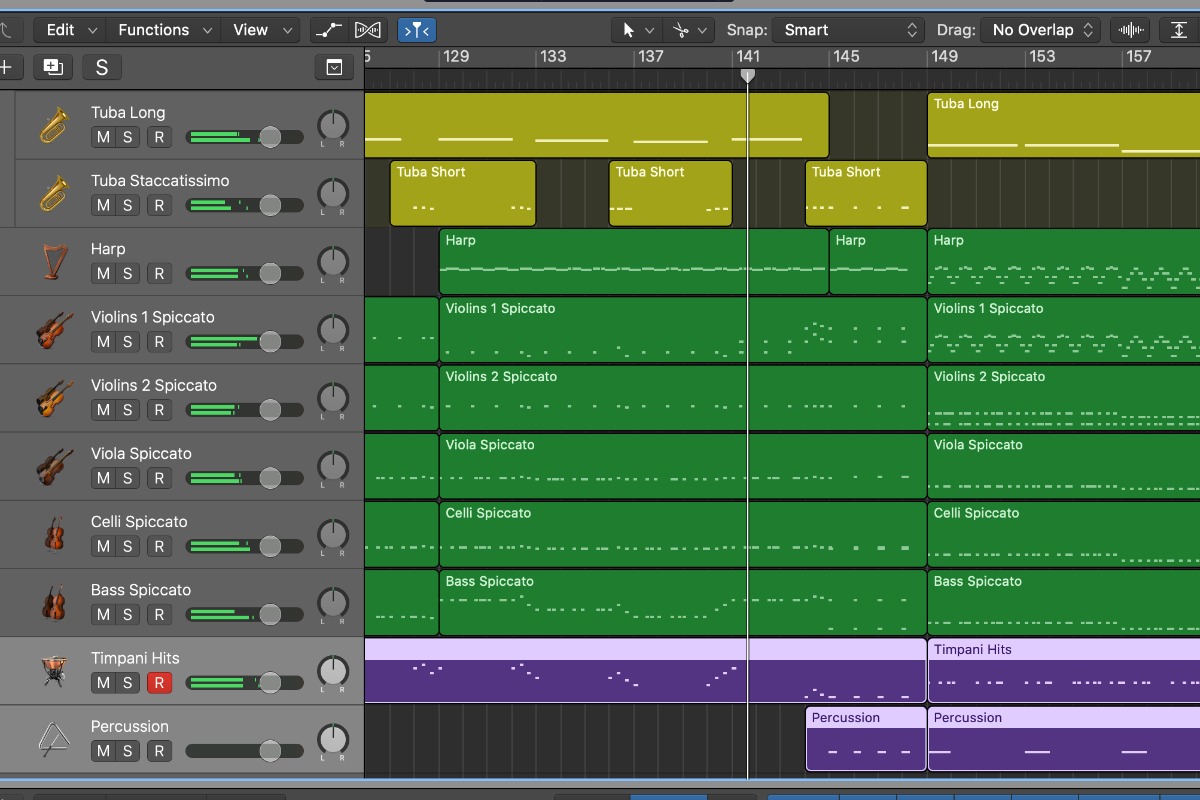Open the Drag mode No Overlap dropdown
This screenshot has height=800, width=1200.
point(1040,30)
